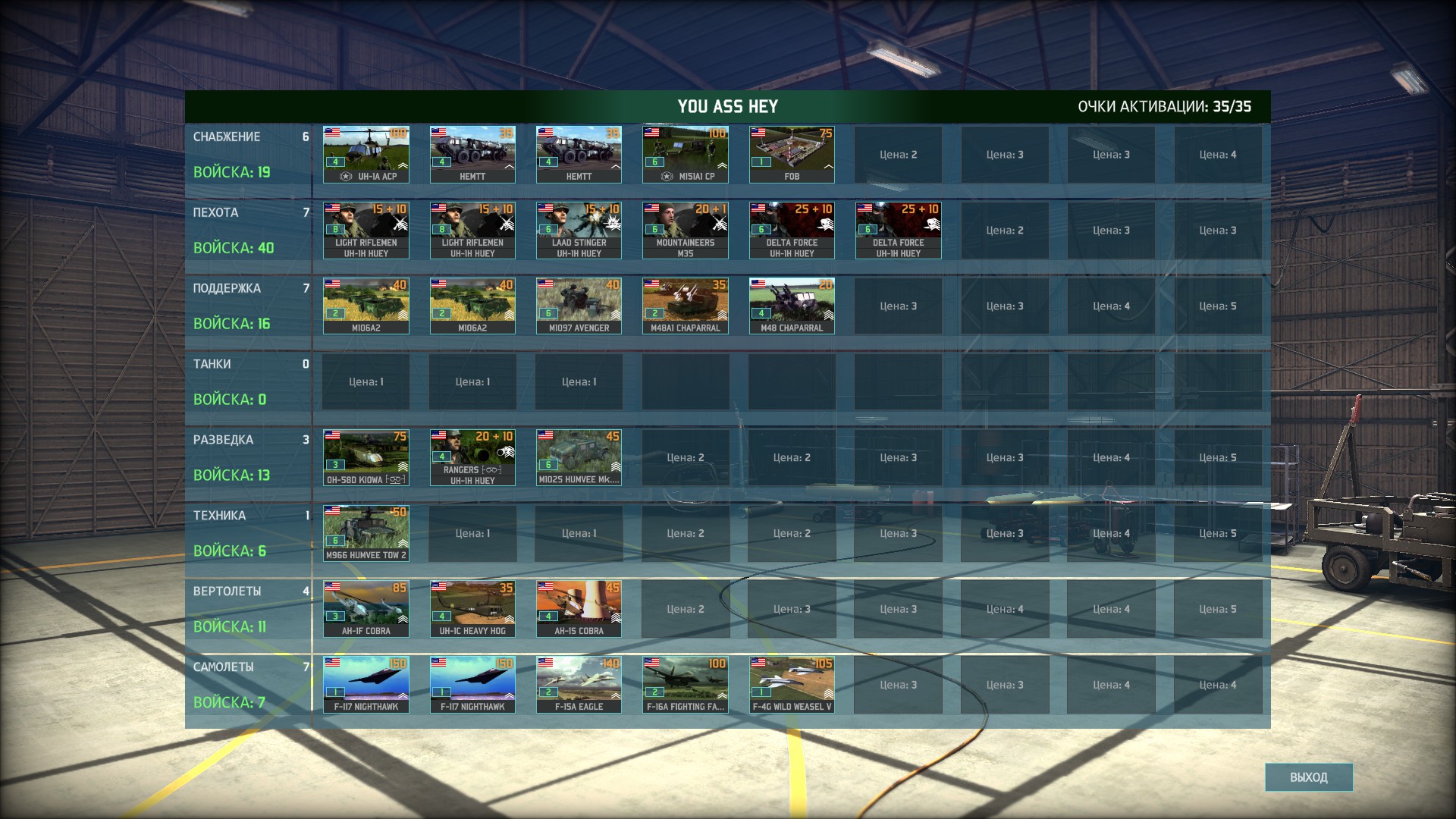Choose the OH-58D Kiowa recon card
The image size is (1456, 819).
pos(366,458)
